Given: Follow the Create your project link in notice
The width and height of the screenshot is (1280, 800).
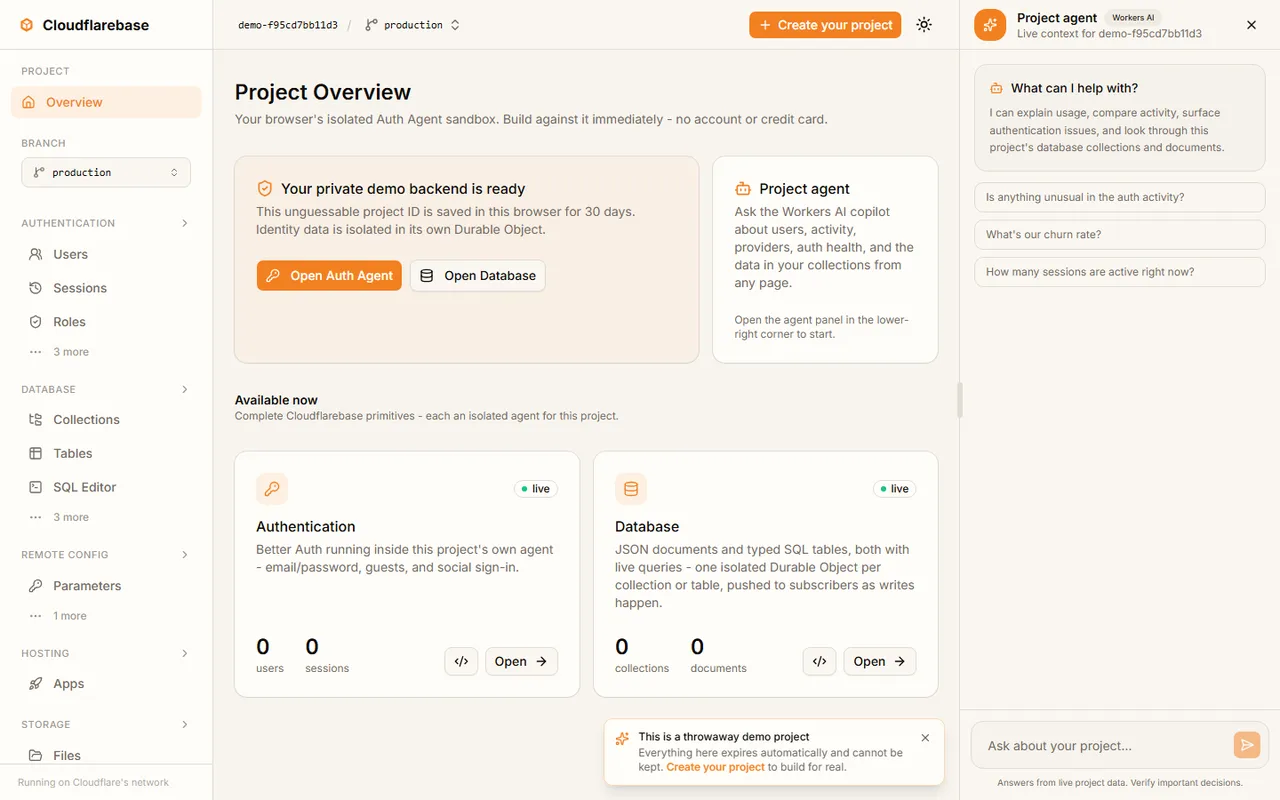Looking at the screenshot, I should (x=715, y=767).
